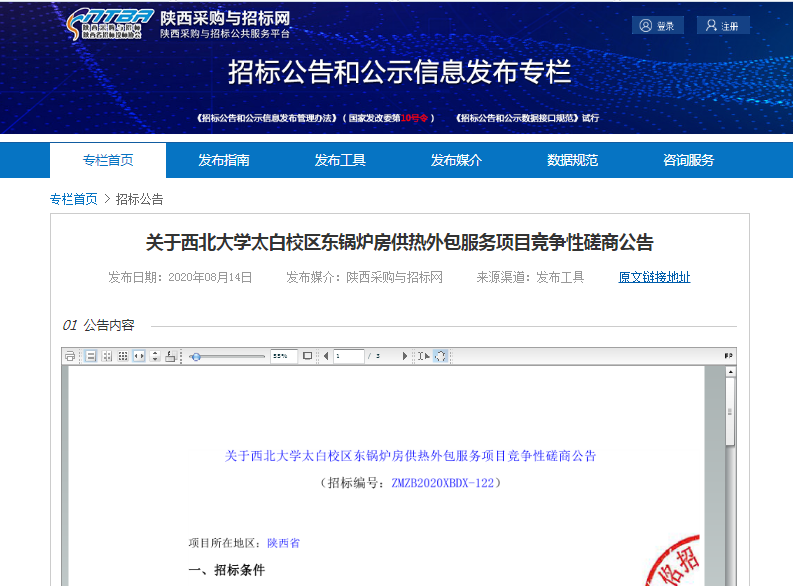Go to next page arrow
793x586 pixels.
(x=404, y=356)
